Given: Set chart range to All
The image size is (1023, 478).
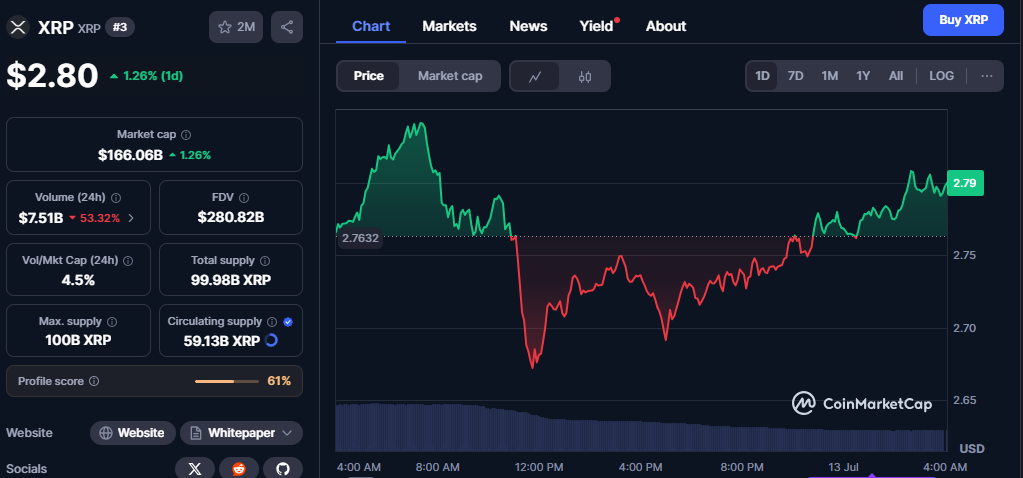Looking at the screenshot, I should click(x=896, y=76).
